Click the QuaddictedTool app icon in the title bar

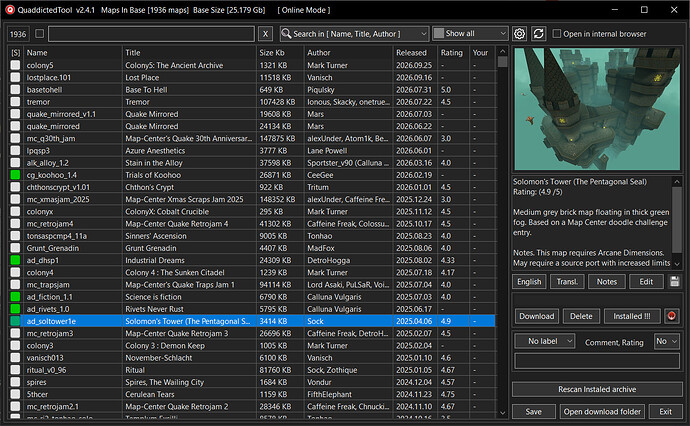pos(10,10)
